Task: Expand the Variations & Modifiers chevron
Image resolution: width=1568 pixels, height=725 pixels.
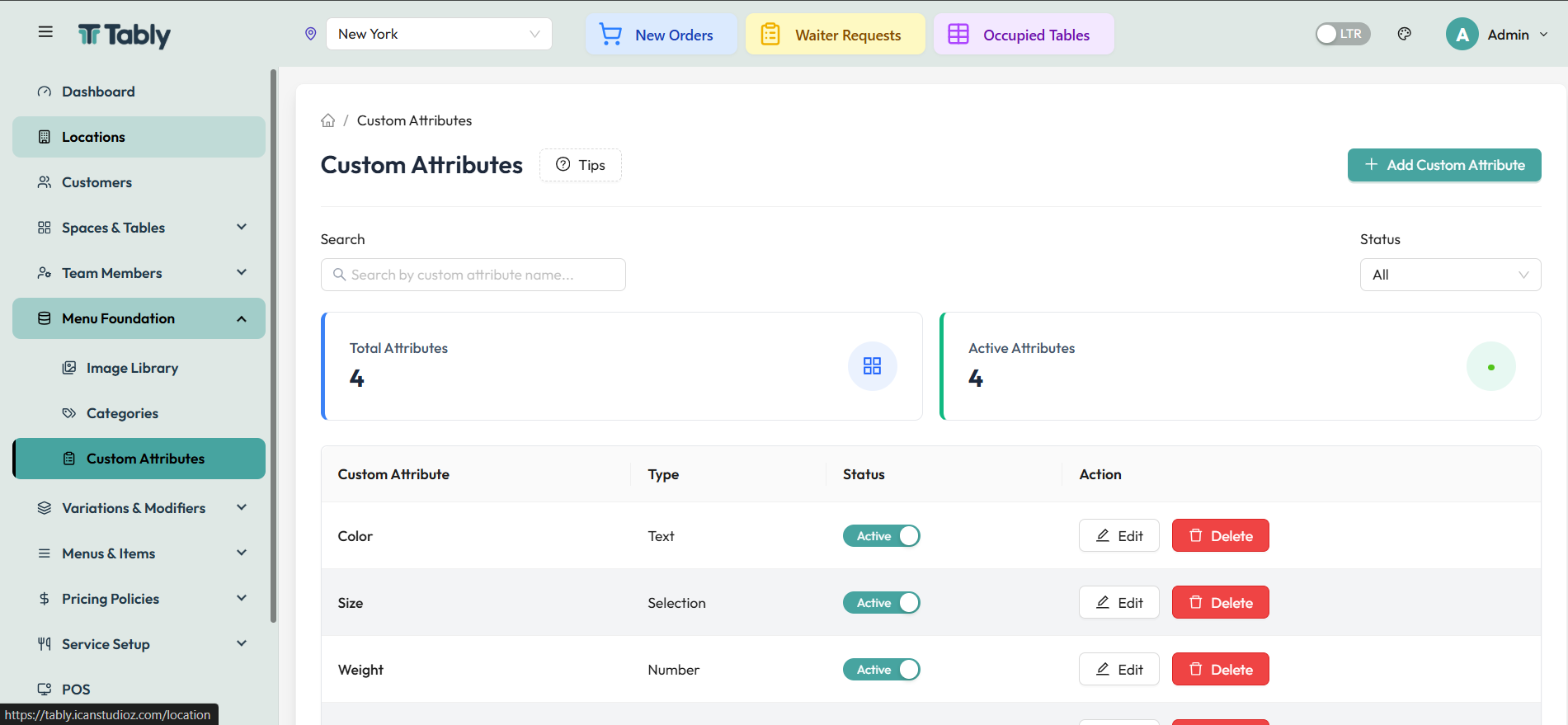Action: pos(242,507)
